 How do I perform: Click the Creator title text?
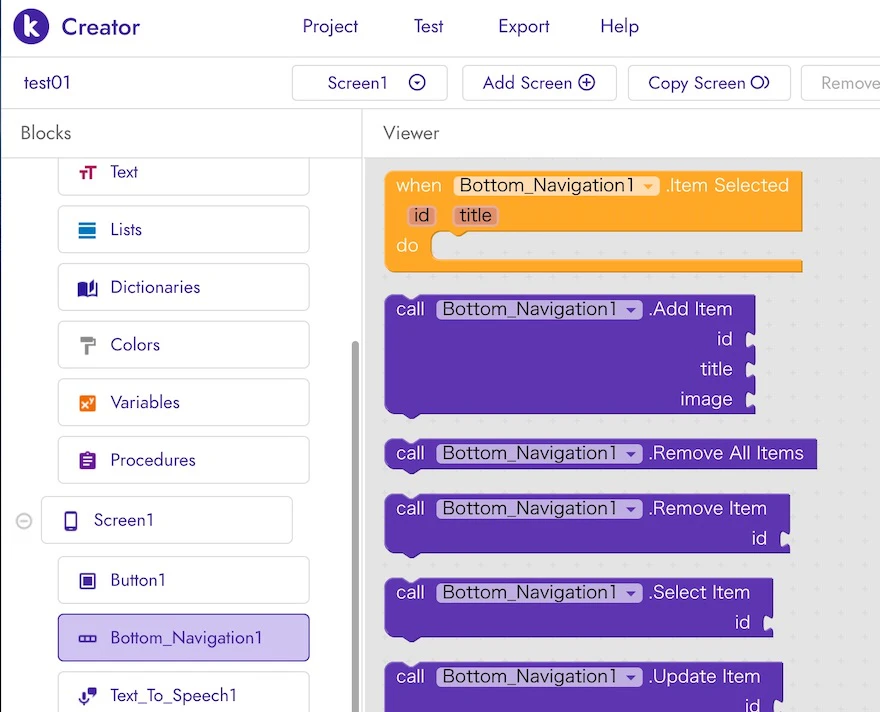[100, 27]
